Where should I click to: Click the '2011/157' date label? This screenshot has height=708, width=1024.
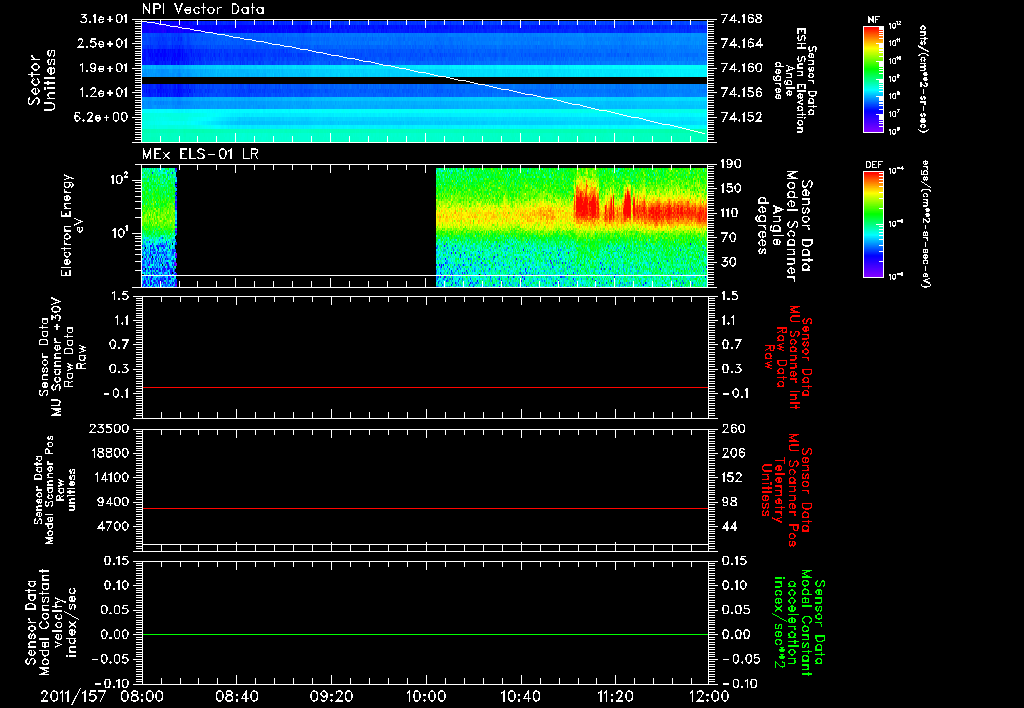(x=73, y=696)
